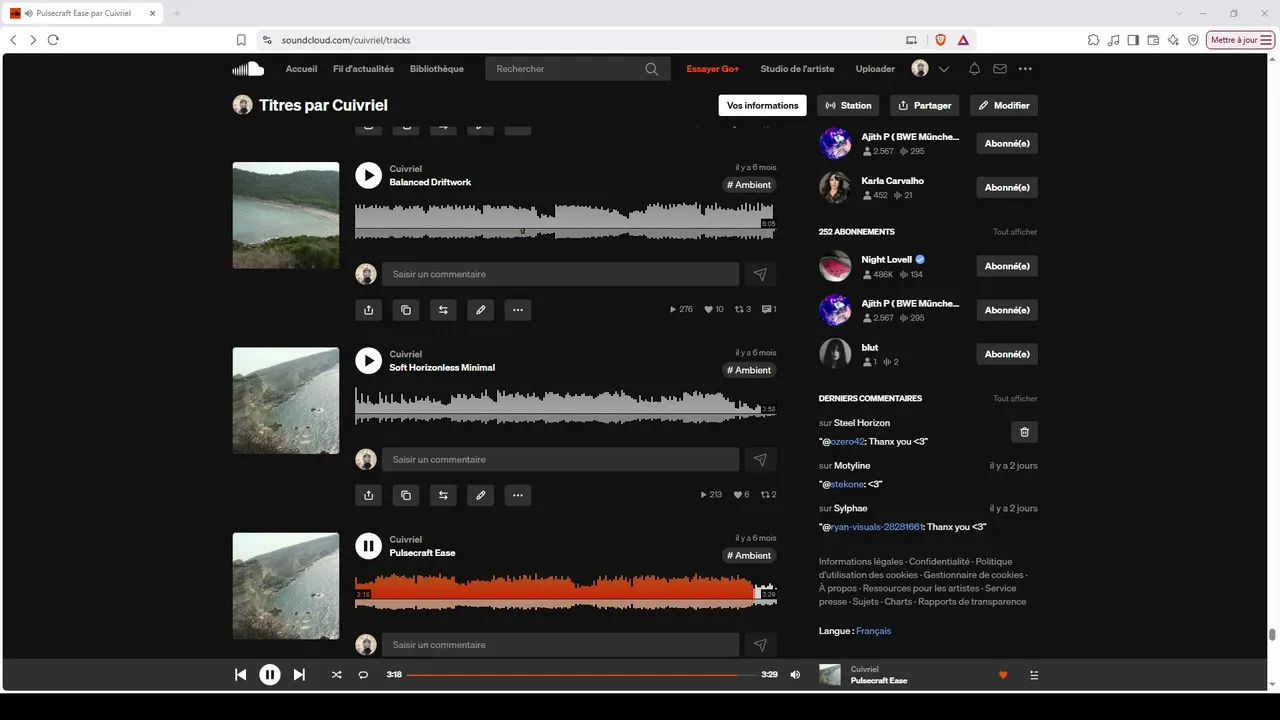The height and width of the screenshot is (720, 1280).
Task: Open the messages envelope icon
Action: tap(1000, 69)
